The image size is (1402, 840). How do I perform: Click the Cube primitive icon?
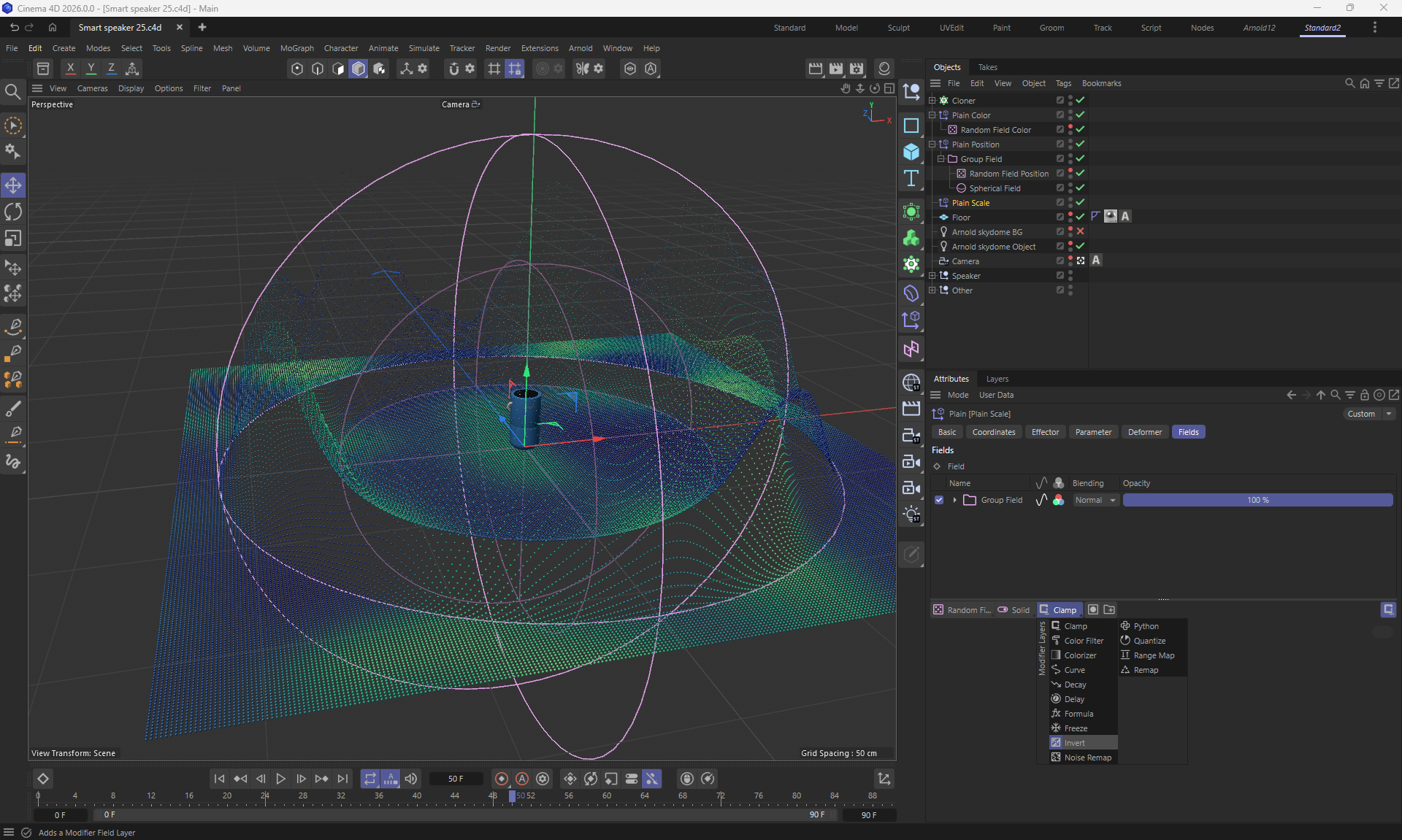(911, 152)
